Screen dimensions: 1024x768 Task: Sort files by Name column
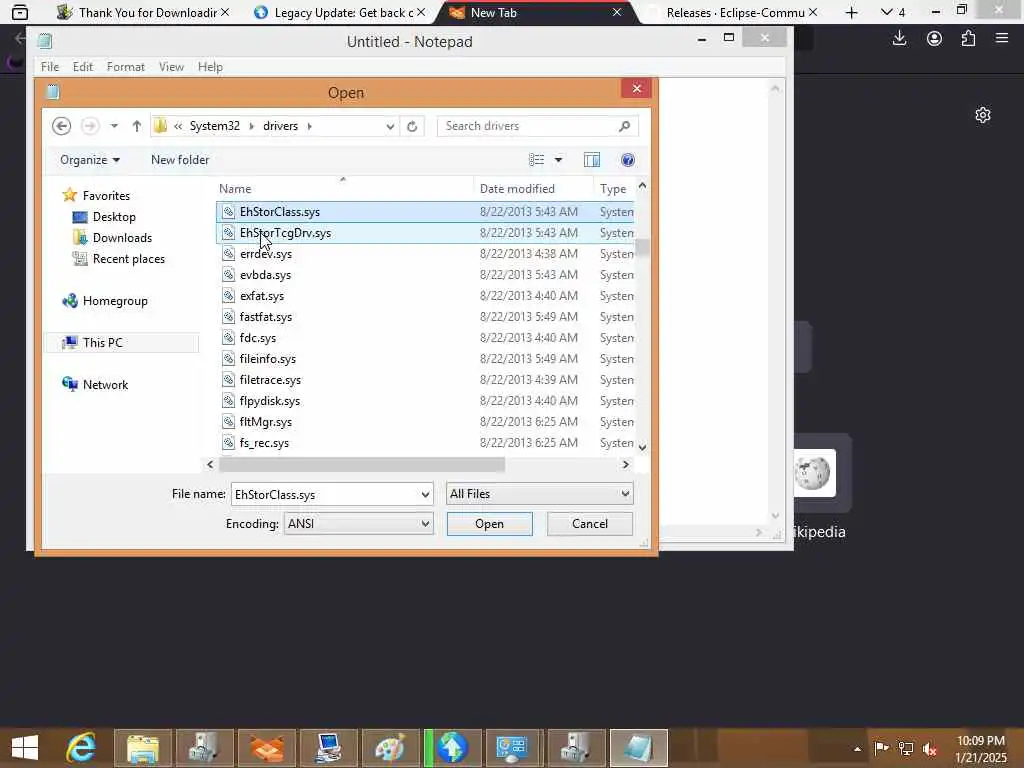pyautogui.click(x=344, y=189)
